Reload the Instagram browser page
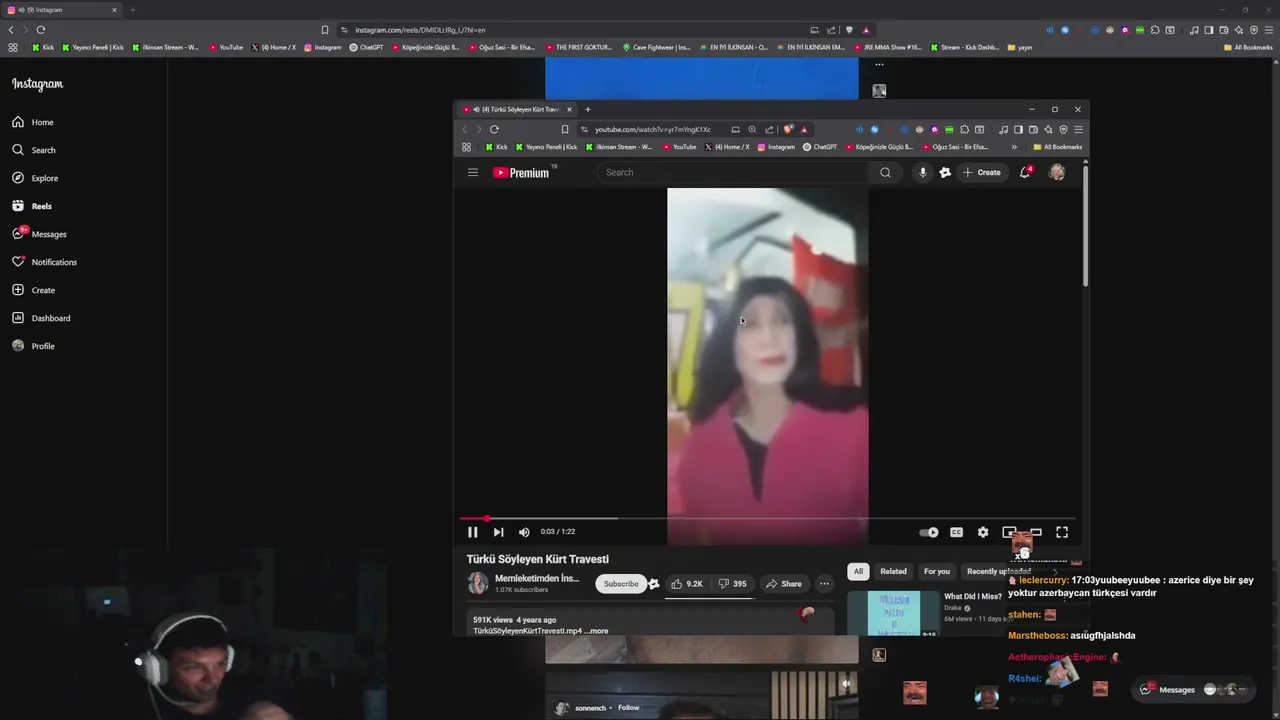Image resolution: width=1280 pixels, height=720 pixels. point(40,30)
